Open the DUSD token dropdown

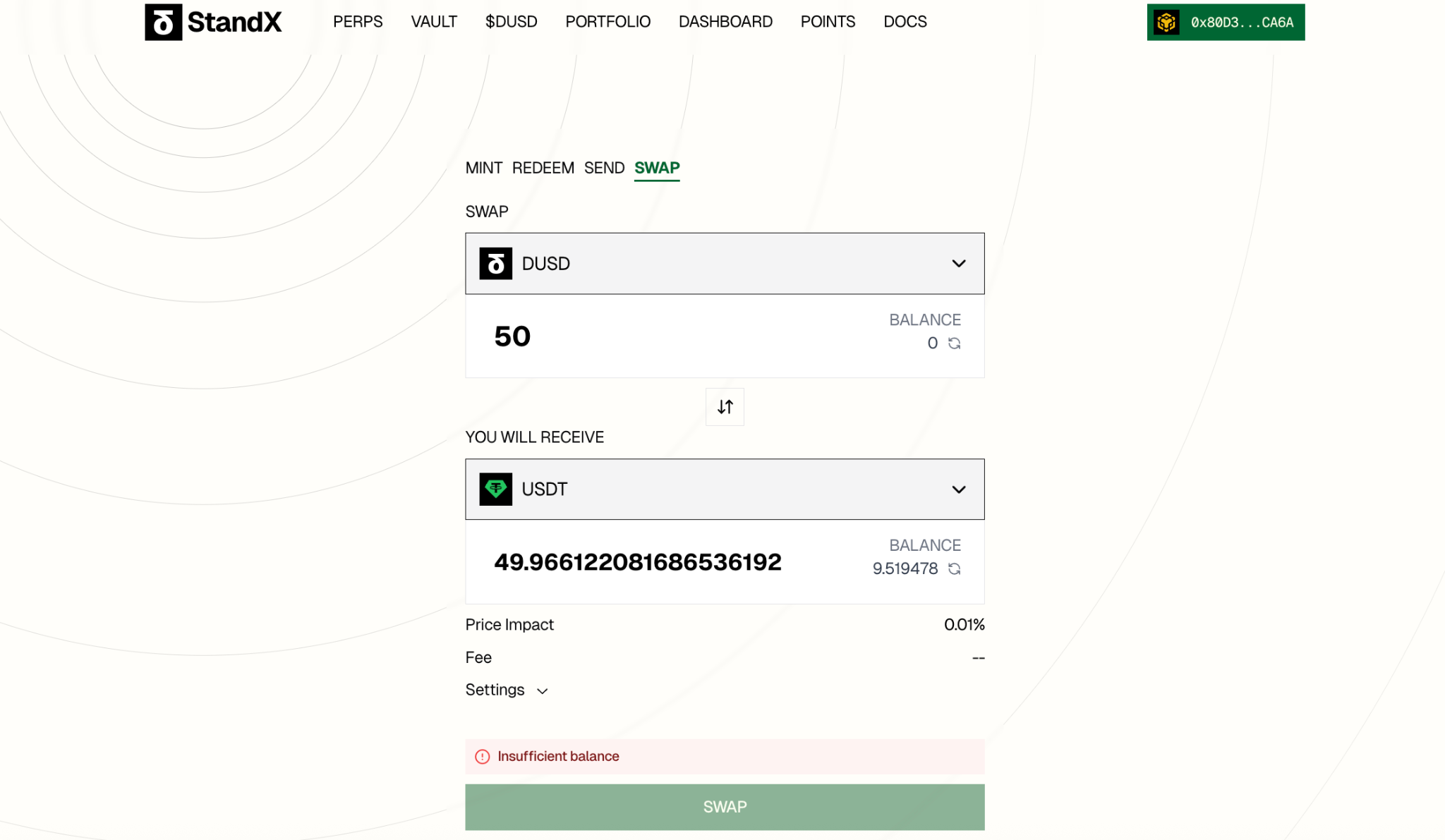[x=958, y=264]
